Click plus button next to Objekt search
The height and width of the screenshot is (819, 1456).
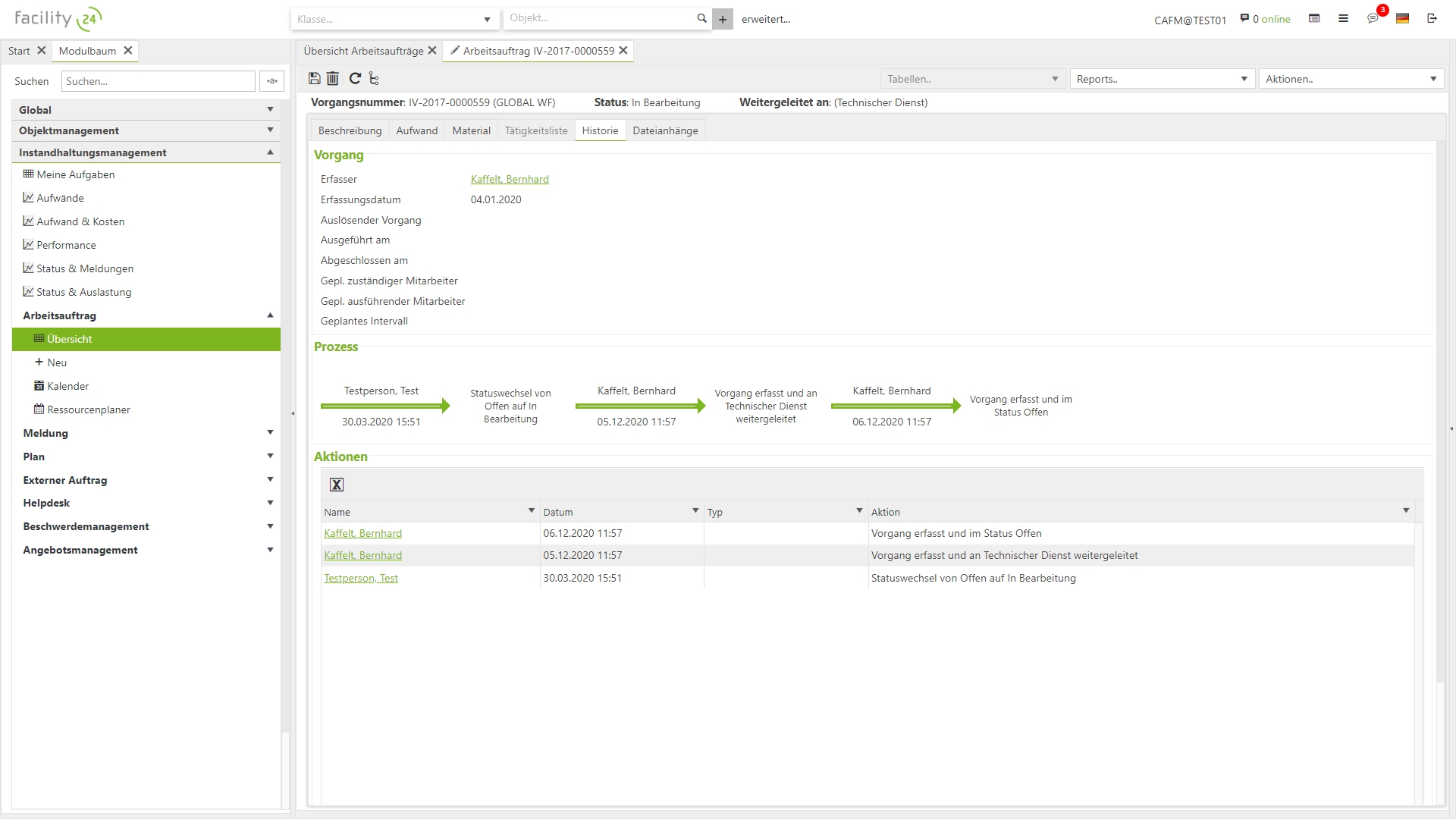click(723, 20)
